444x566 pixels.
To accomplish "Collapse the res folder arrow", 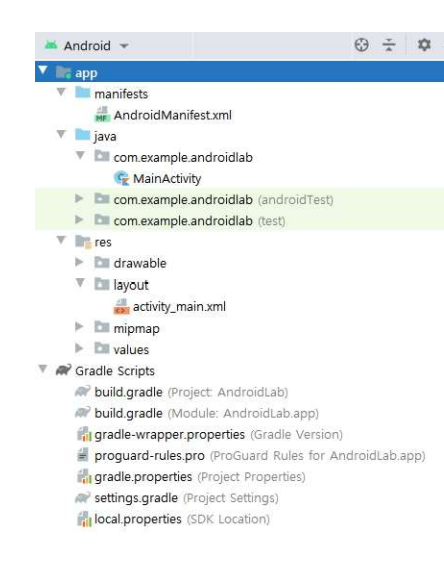I will click(x=61, y=240).
